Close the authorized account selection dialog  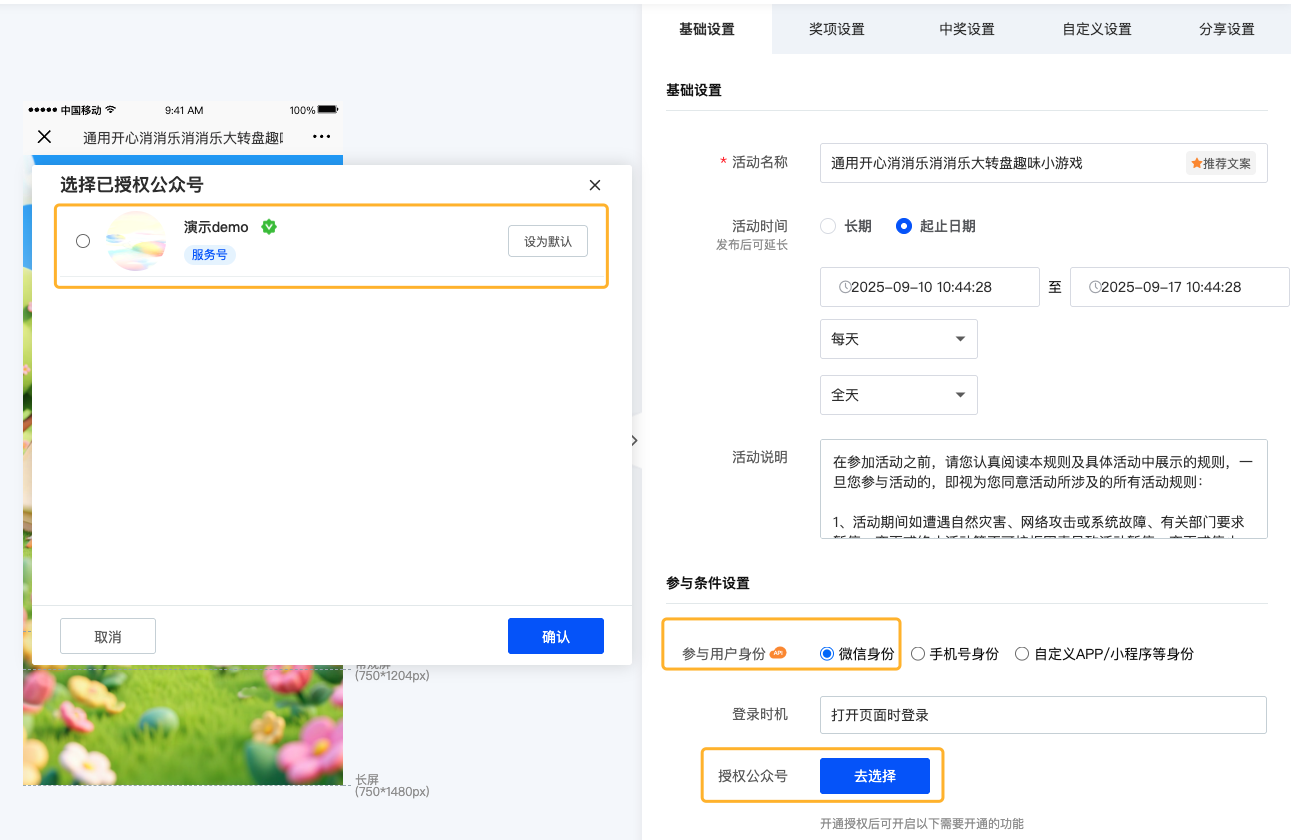(x=595, y=185)
